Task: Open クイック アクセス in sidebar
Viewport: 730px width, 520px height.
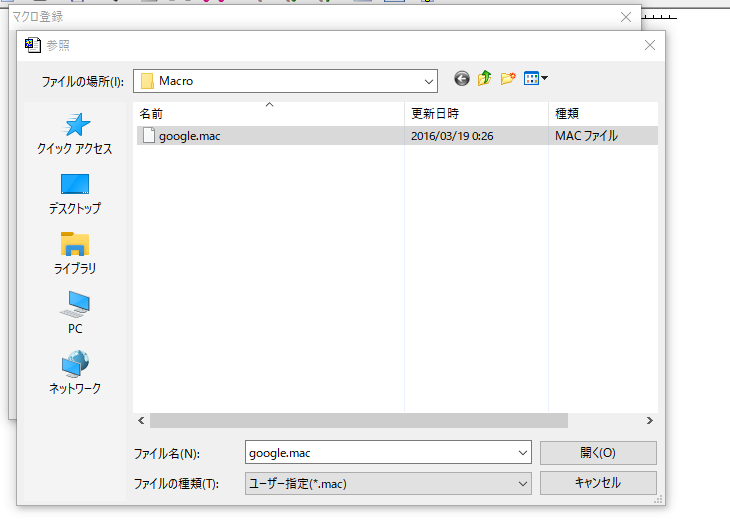Action: pos(75,134)
